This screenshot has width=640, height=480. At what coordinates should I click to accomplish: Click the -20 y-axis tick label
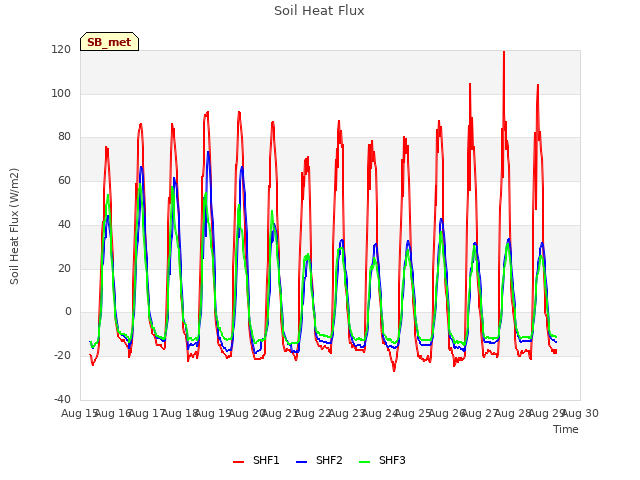[62, 356]
